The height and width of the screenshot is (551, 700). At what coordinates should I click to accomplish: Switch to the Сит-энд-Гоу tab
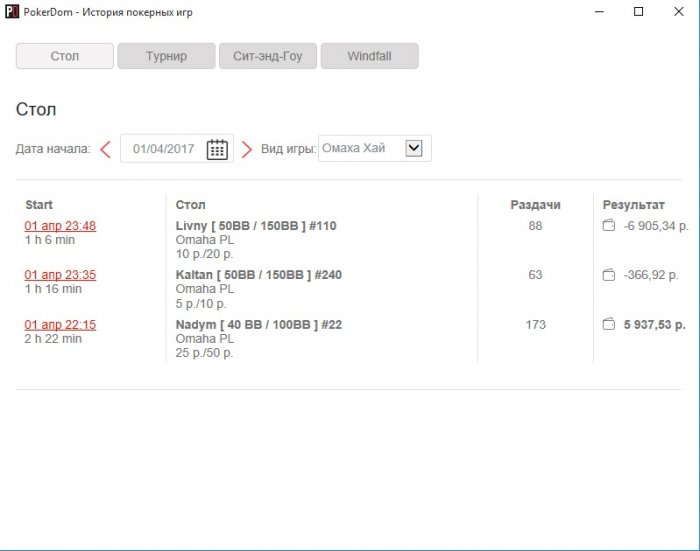tap(268, 56)
